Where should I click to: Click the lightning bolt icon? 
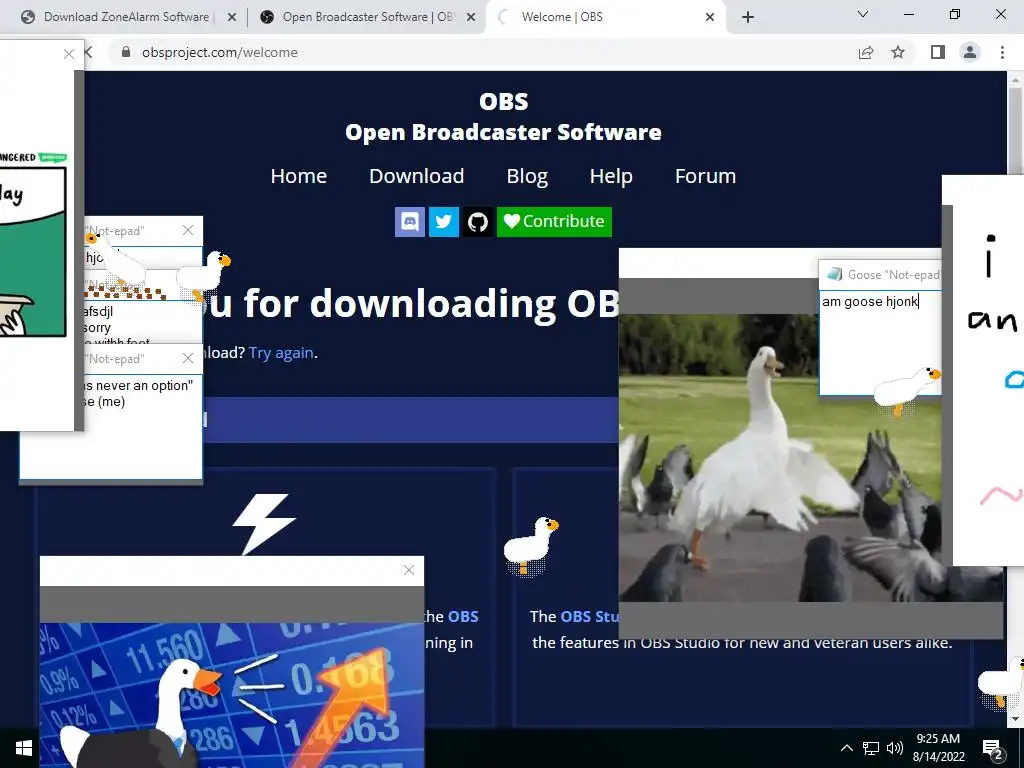point(264,524)
